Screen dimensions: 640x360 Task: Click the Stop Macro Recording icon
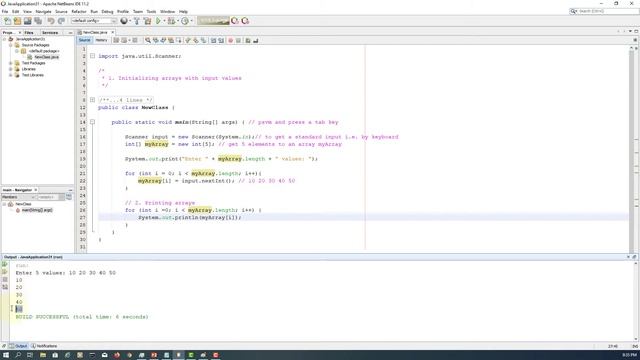click(238, 40)
